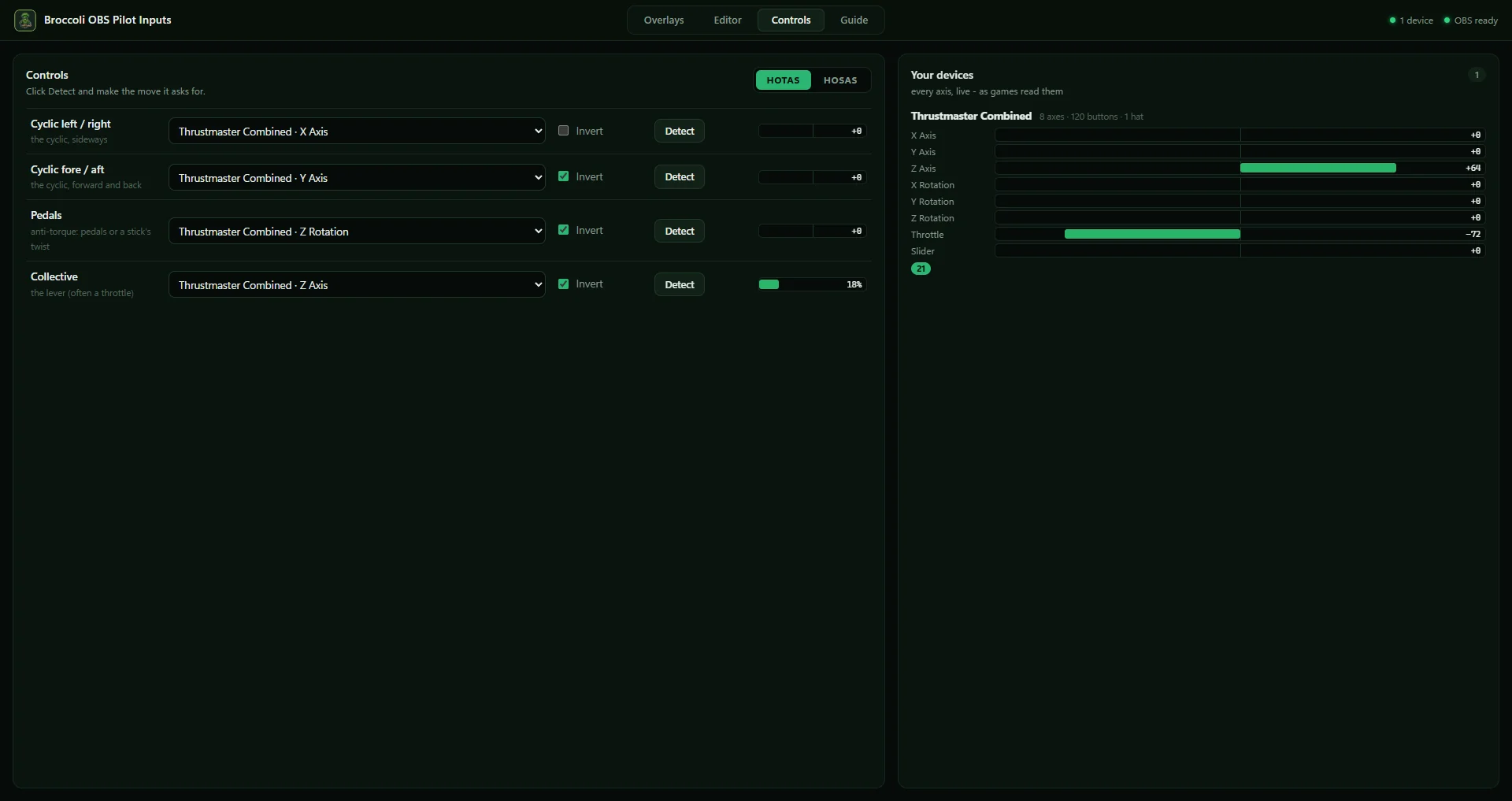Click the Throttle value '-72'

[x=1473, y=234]
